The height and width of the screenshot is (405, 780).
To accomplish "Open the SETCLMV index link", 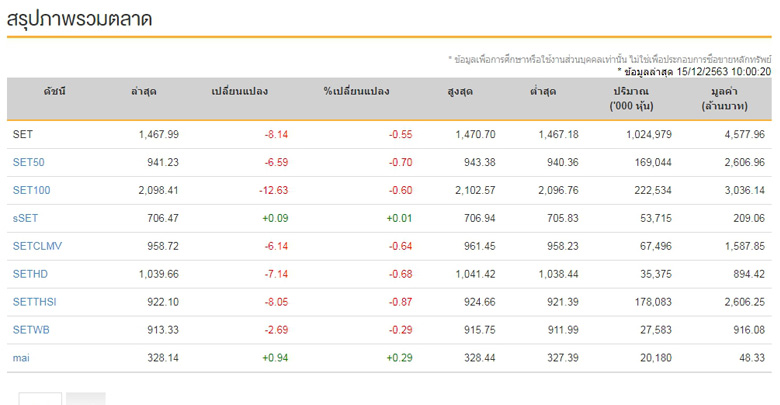I will [36, 246].
